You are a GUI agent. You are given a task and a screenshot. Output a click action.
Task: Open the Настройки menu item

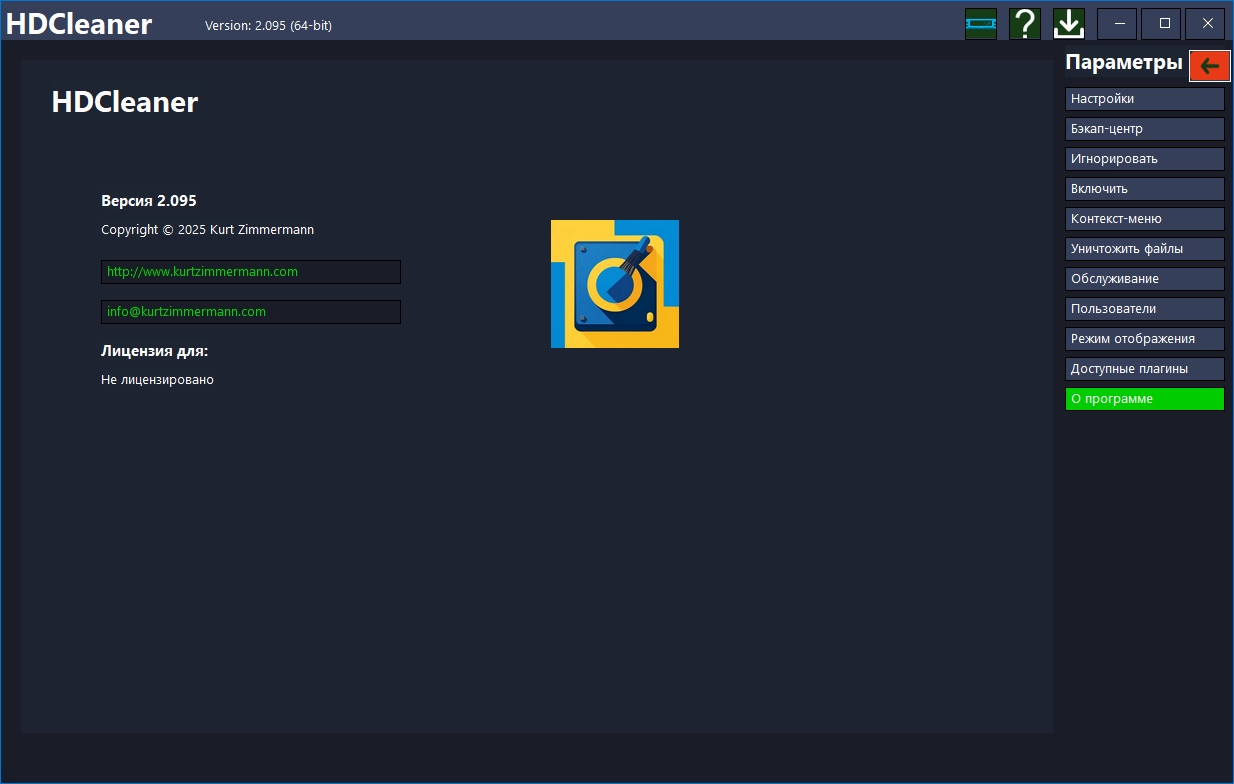[1145, 99]
